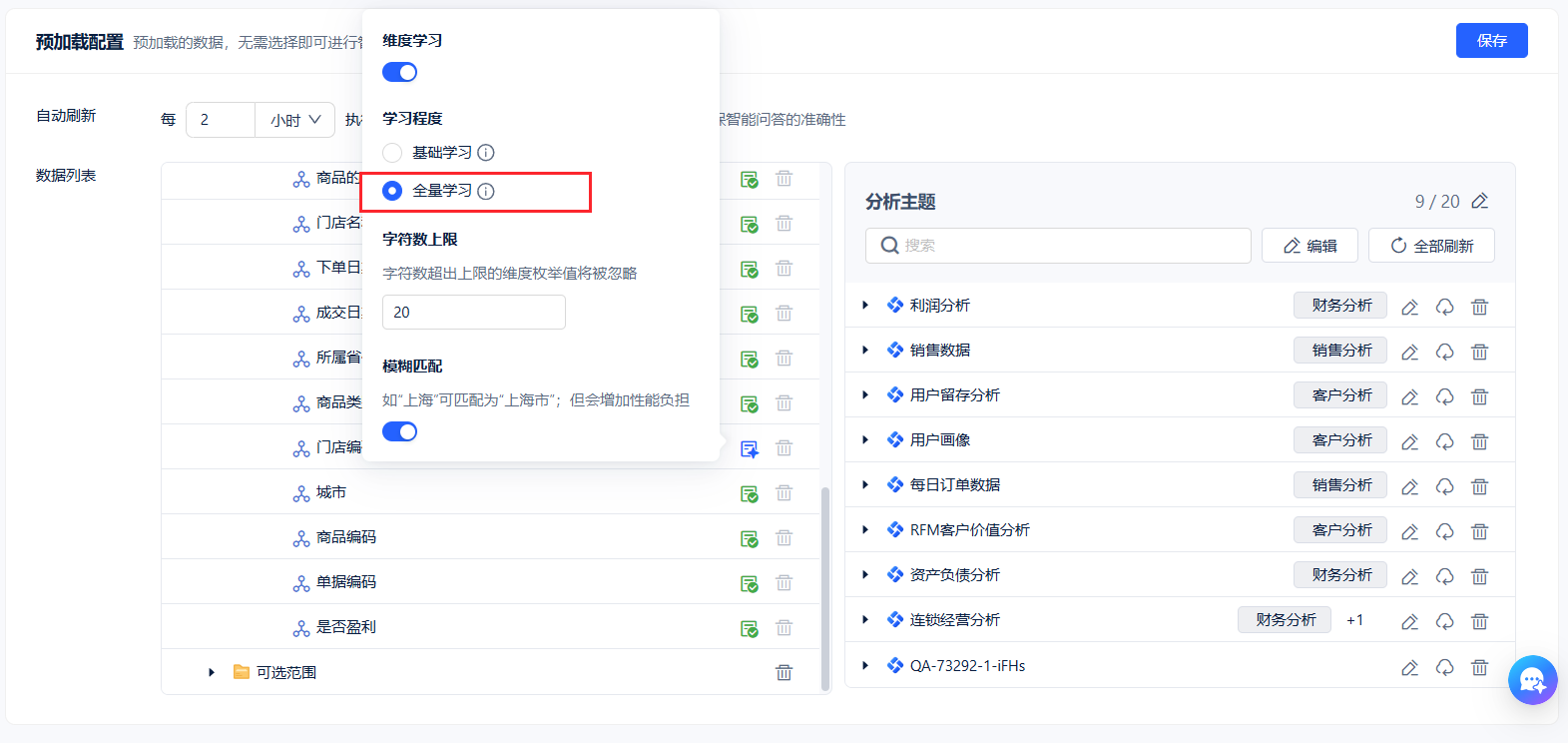This screenshot has height=743, width=1568.
Task: Click the learning config icon for 城市
Action: 749,493
